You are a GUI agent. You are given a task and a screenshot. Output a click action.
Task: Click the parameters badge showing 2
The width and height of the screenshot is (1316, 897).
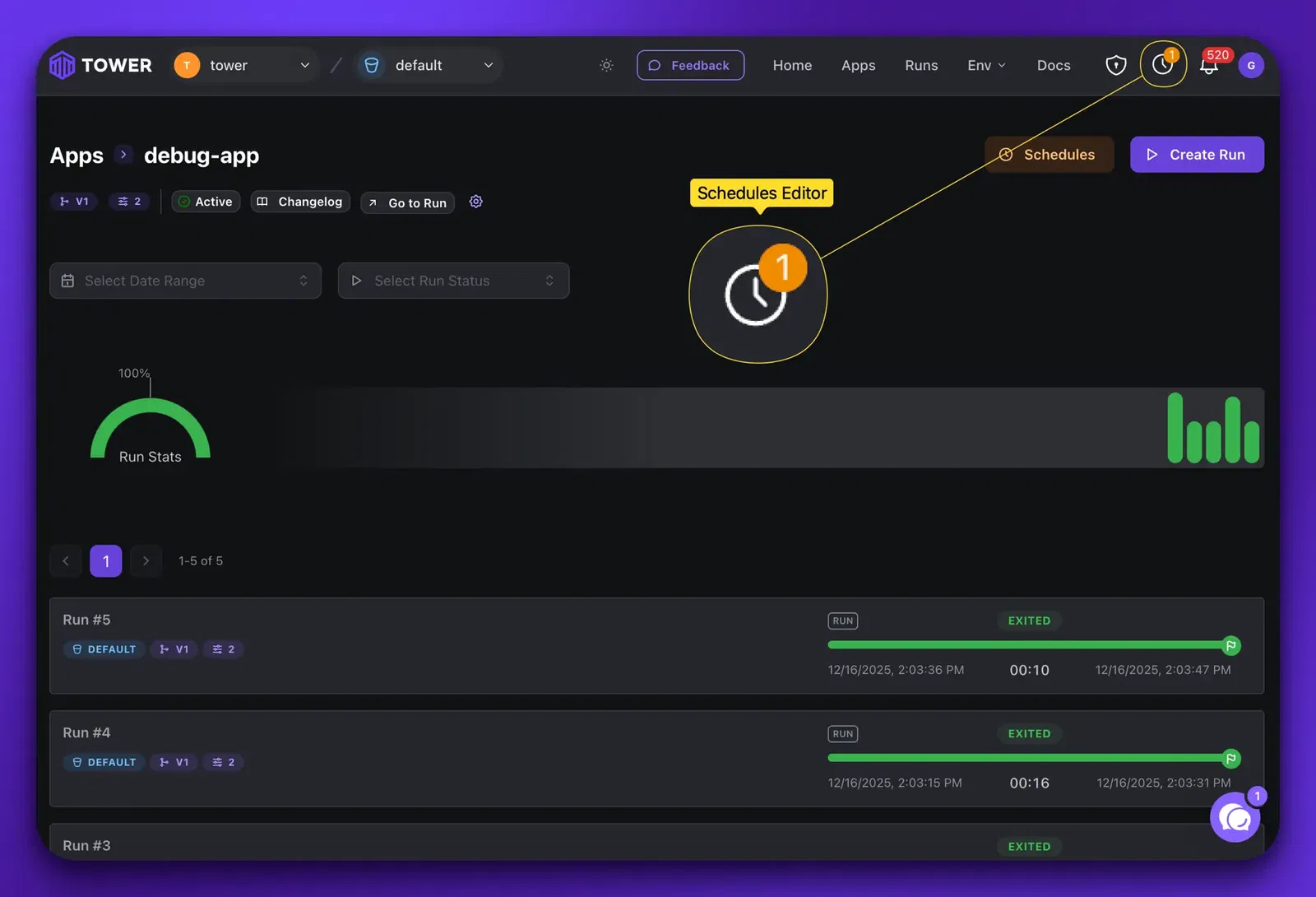click(128, 202)
